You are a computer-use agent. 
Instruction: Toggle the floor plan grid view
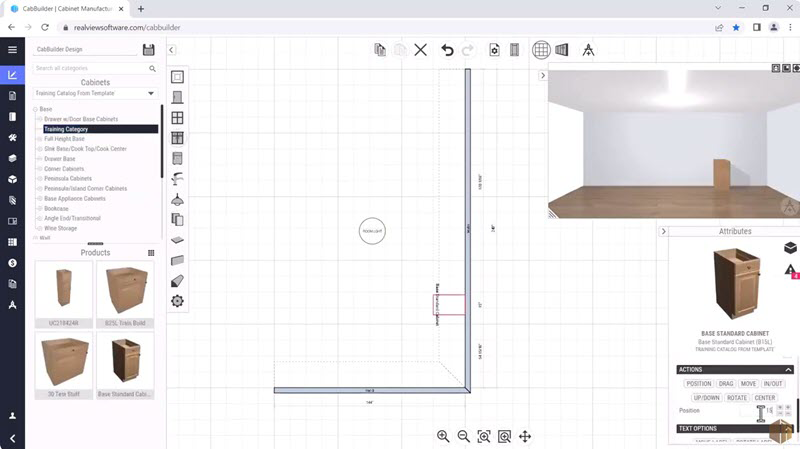(541, 50)
